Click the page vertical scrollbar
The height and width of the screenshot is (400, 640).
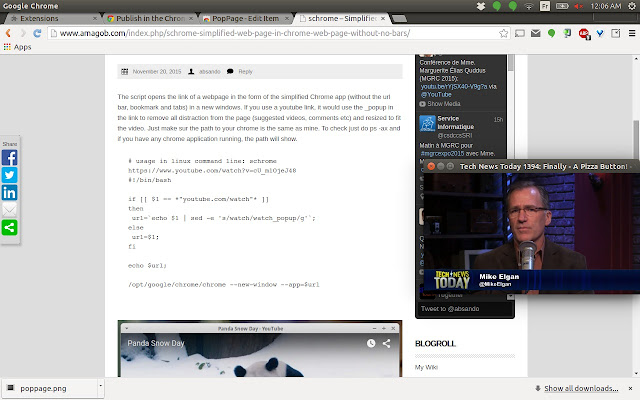tap(636, 140)
